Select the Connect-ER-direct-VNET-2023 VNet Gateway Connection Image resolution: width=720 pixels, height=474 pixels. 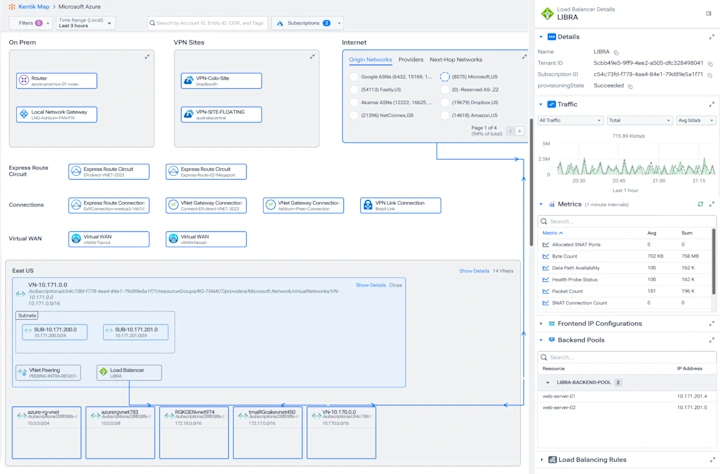[x=206, y=205]
